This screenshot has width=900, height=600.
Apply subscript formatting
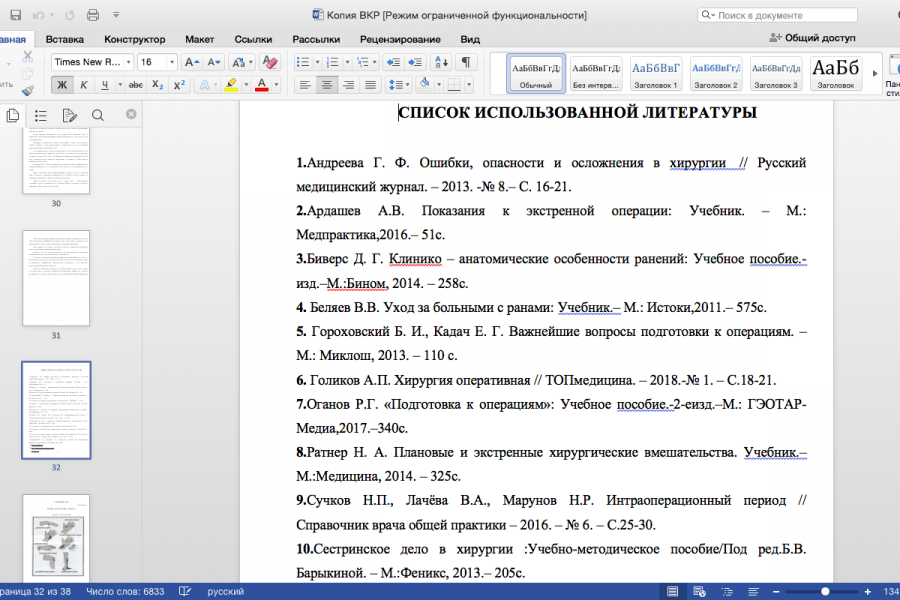157,85
